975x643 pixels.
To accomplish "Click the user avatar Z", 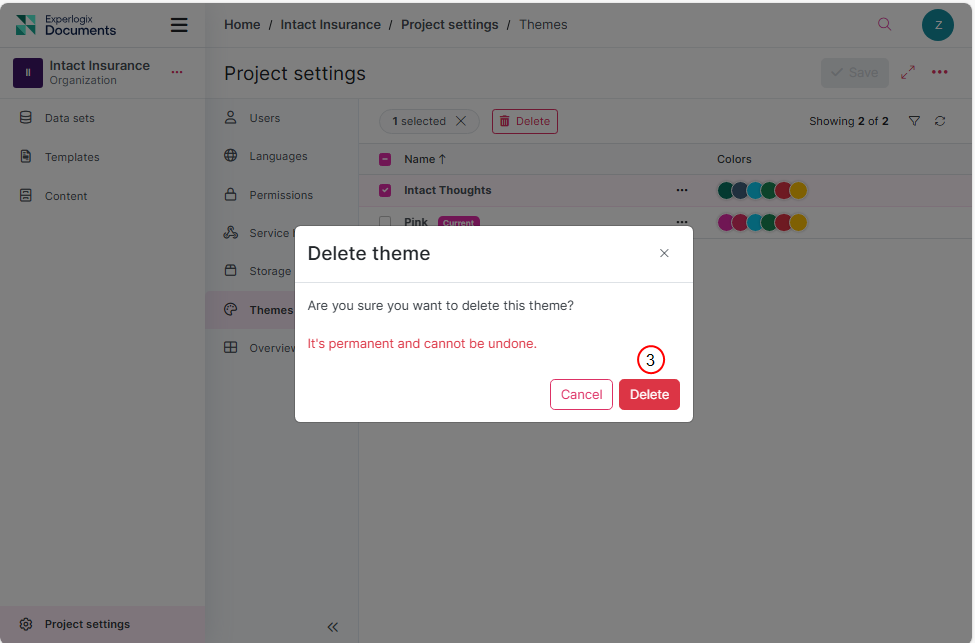I will [x=937, y=25].
